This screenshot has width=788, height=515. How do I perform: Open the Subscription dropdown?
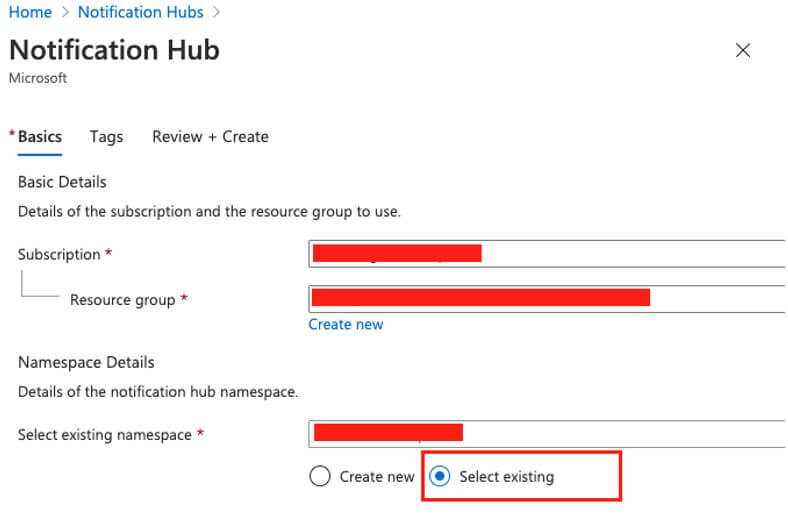coord(547,254)
